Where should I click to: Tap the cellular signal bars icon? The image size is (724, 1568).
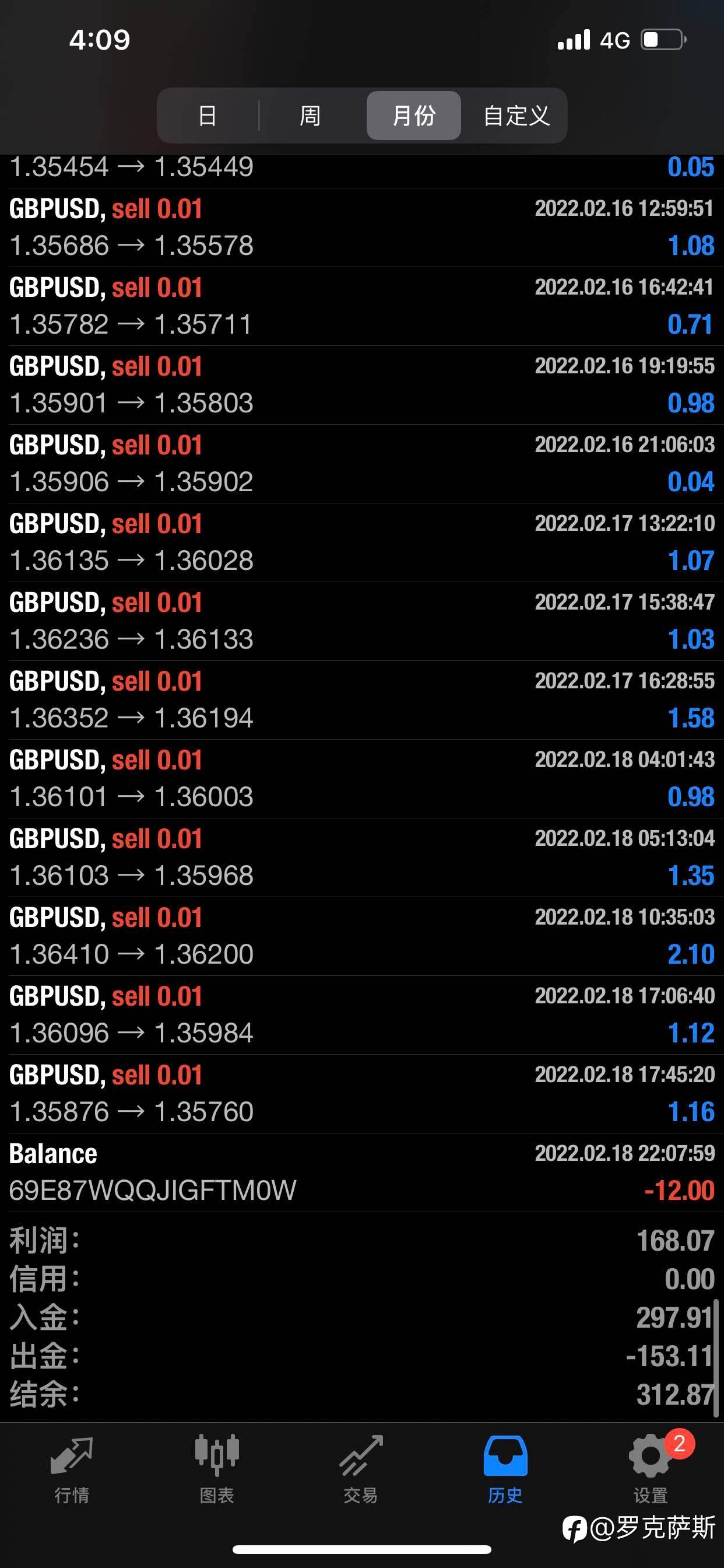tap(574, 40)
